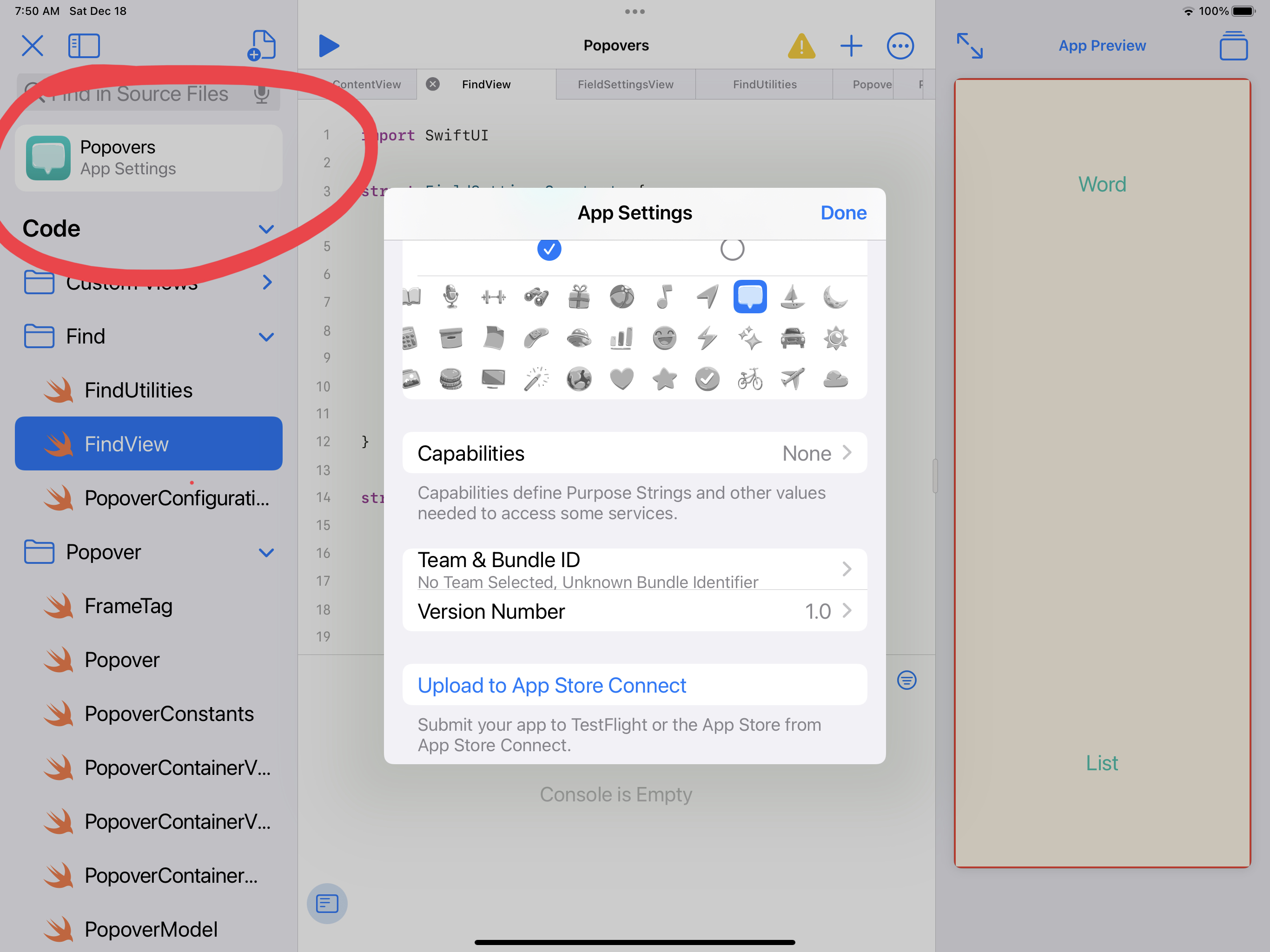Click the new file plus icon

pos(262,46)
